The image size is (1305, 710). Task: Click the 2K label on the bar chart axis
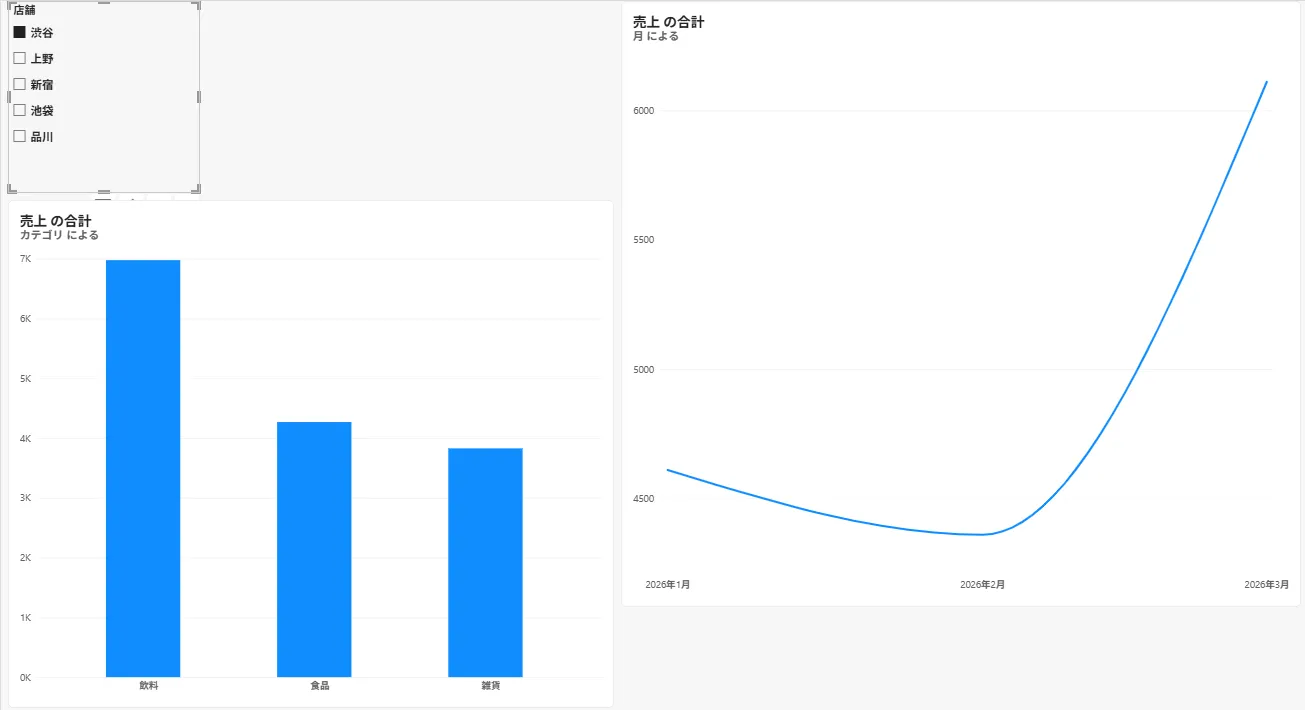coord(25,558)
